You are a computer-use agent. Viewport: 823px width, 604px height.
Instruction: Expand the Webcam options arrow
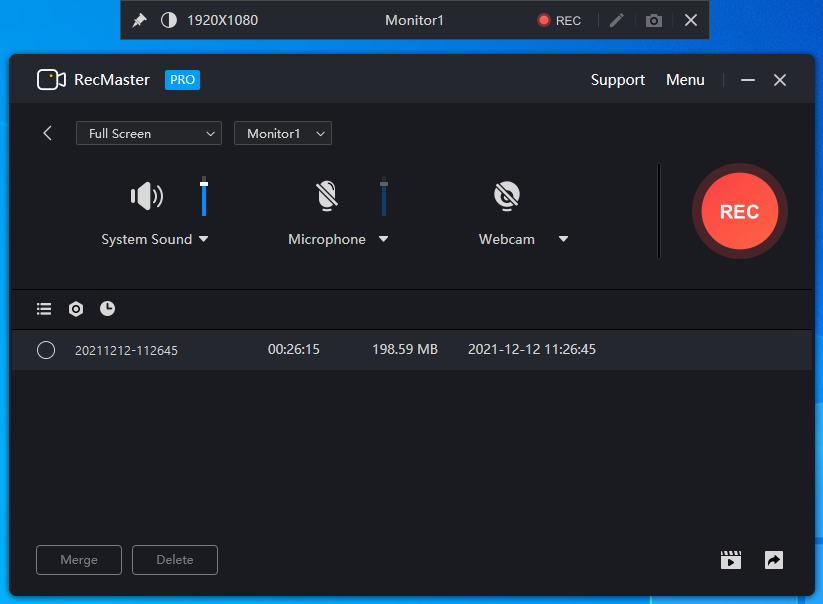[x=563, y=239]
